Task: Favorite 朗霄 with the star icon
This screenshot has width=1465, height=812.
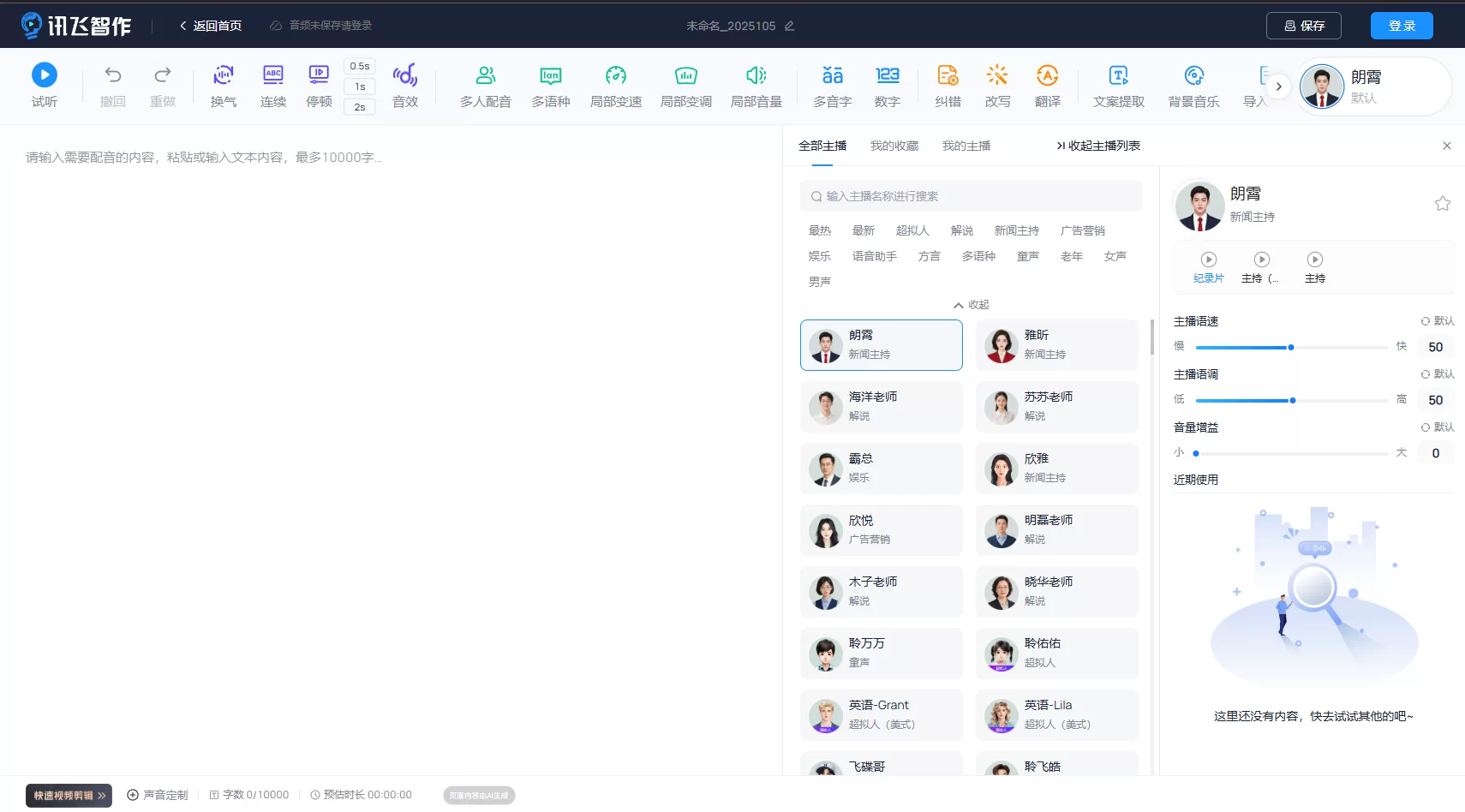Action: coord(1443,204)
